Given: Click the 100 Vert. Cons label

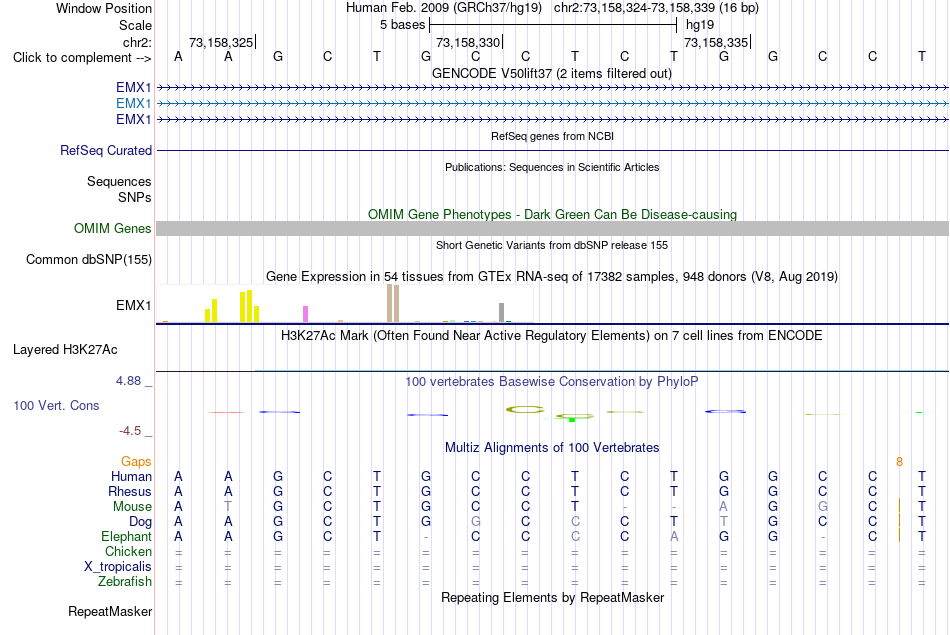Looking at the screenshot, I should (56, 405).
